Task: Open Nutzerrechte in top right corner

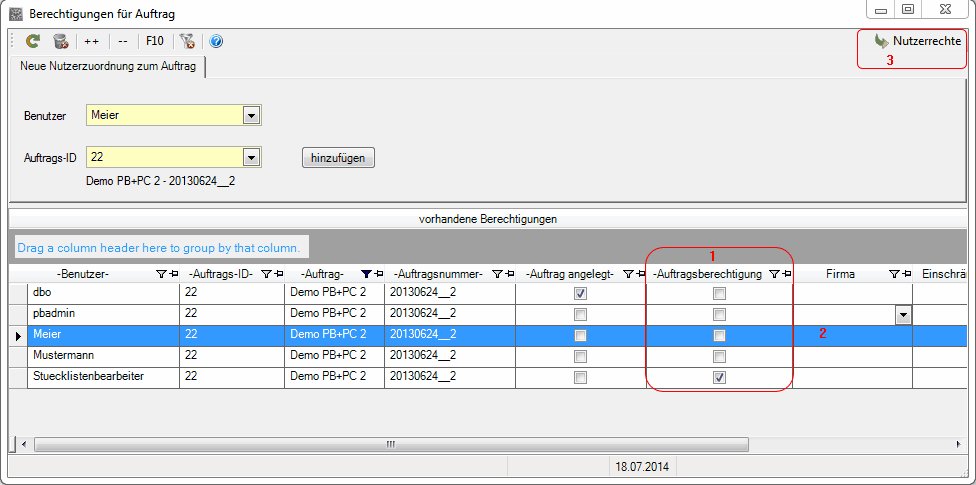Action: (x=917, y=41)
